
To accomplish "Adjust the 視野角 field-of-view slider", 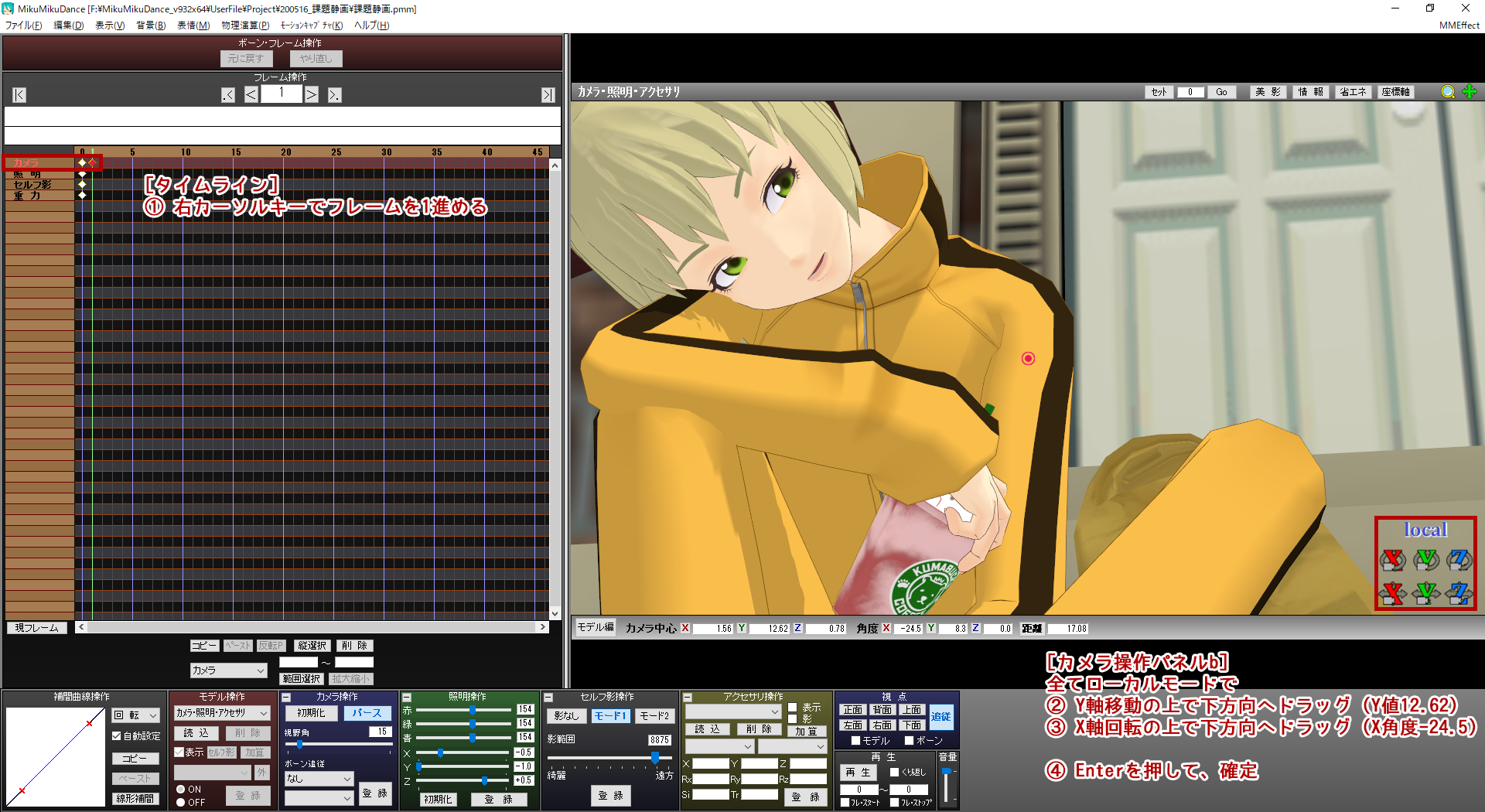I will coord(300,745).
